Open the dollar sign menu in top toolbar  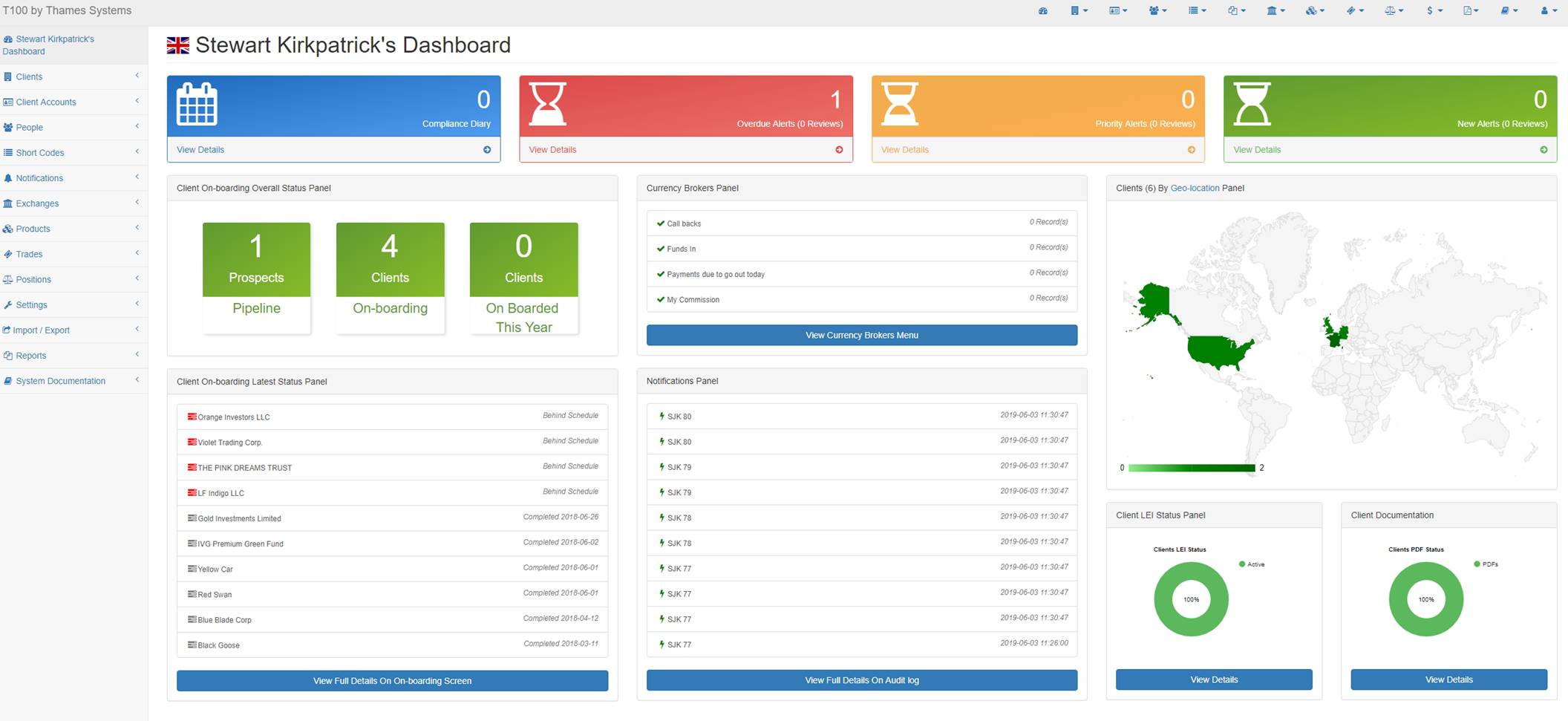coord(1433,11)
